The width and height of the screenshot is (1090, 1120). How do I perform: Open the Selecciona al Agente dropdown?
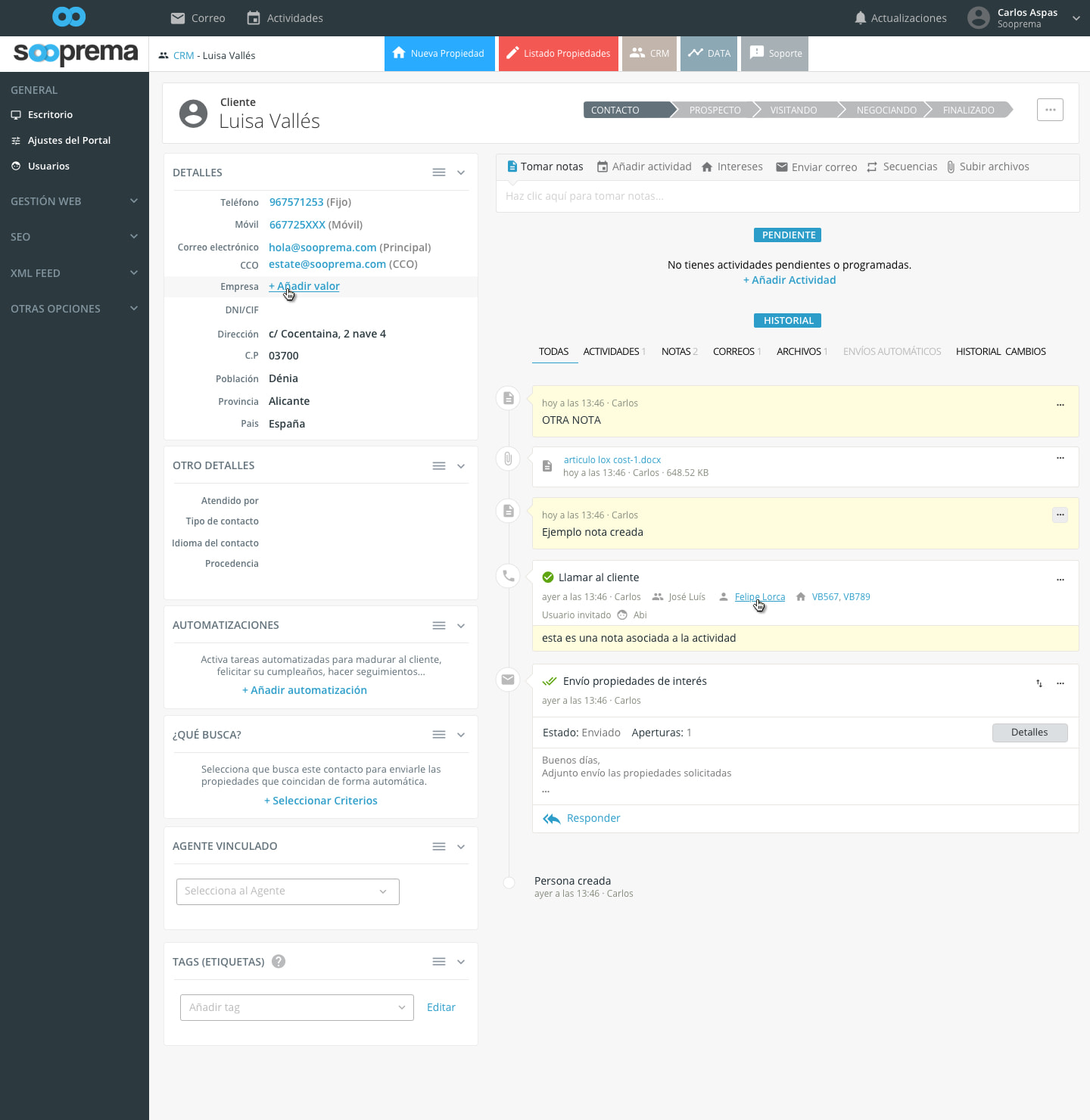click(287, 891)
